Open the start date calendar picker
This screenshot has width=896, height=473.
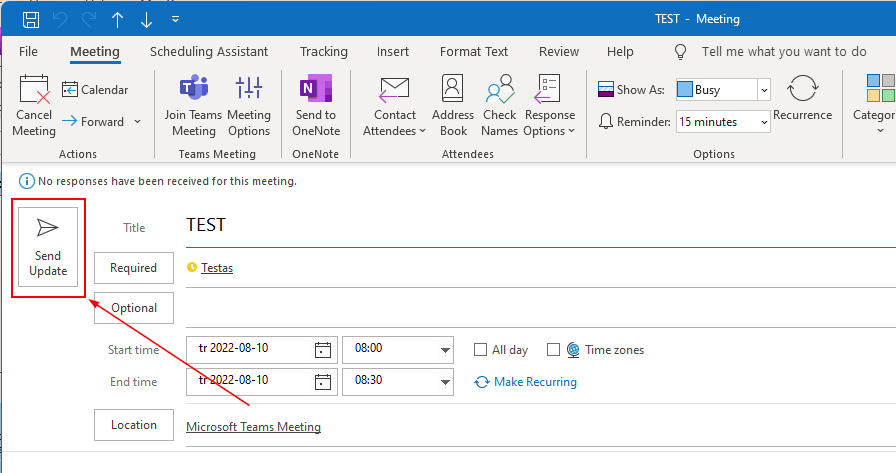[322, 350]
